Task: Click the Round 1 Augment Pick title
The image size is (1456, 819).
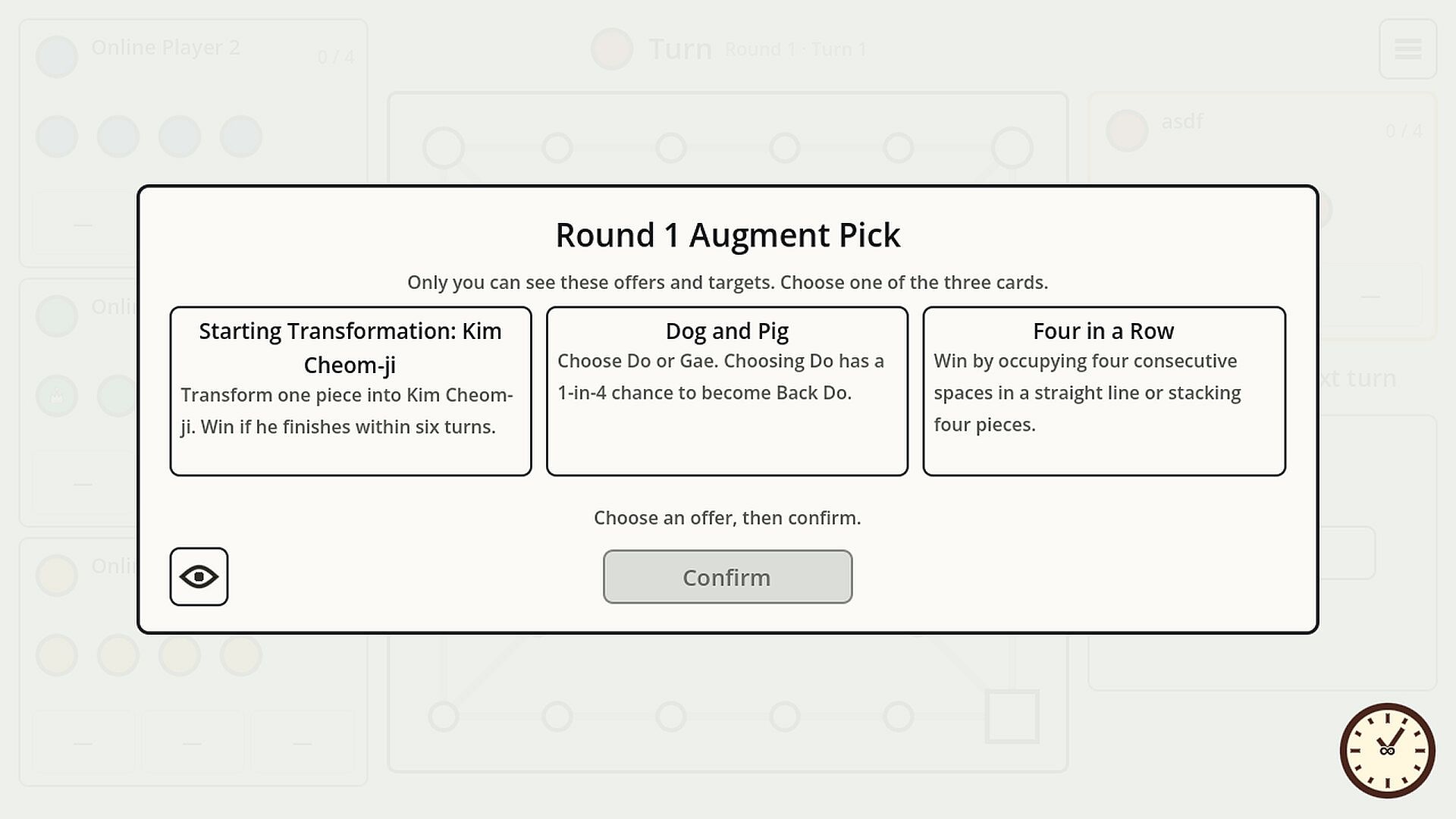Action: 727,235
